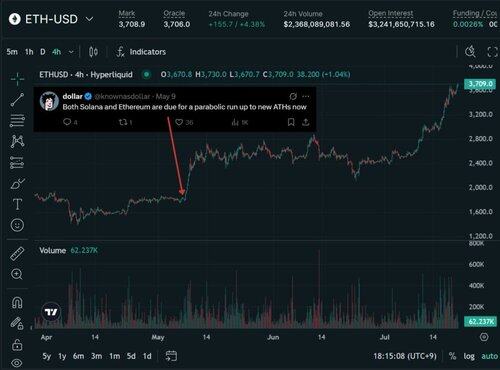Click the volume value tag 62.237K
This screenshot has height=370, width=500.
point(480,321)
